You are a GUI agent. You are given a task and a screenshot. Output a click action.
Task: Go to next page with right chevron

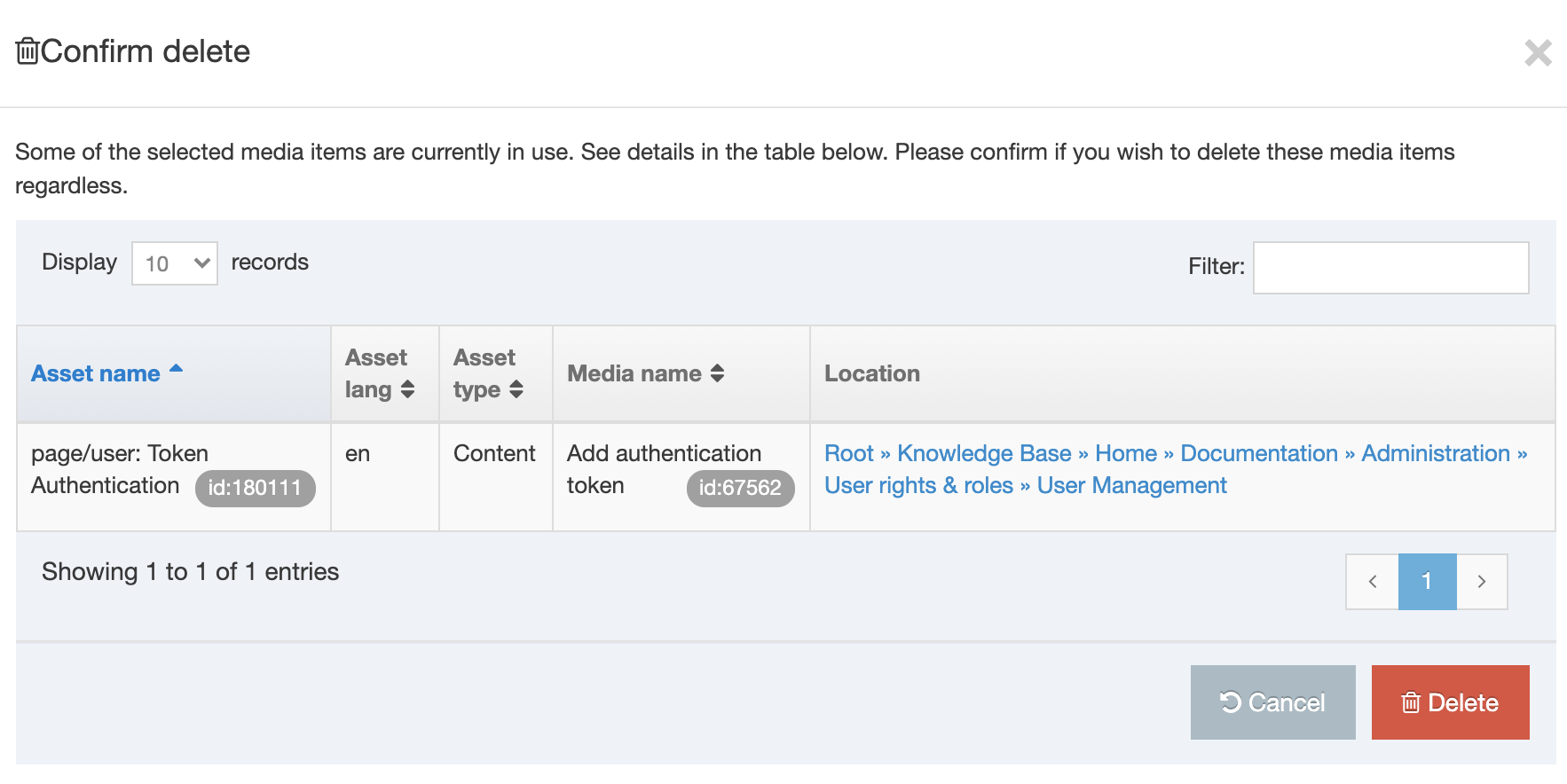1481,582
